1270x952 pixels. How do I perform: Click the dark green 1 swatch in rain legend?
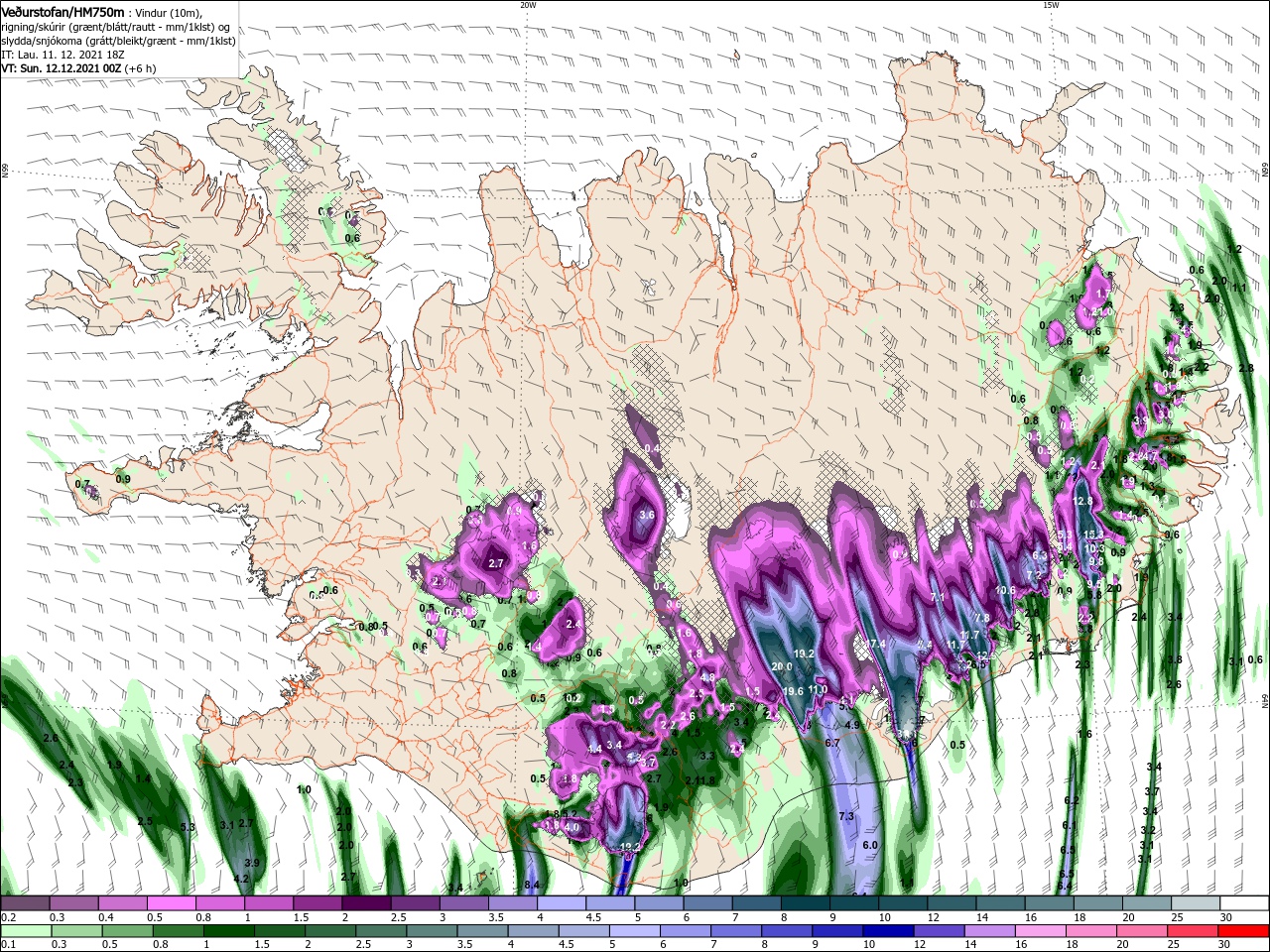point(229,930)
